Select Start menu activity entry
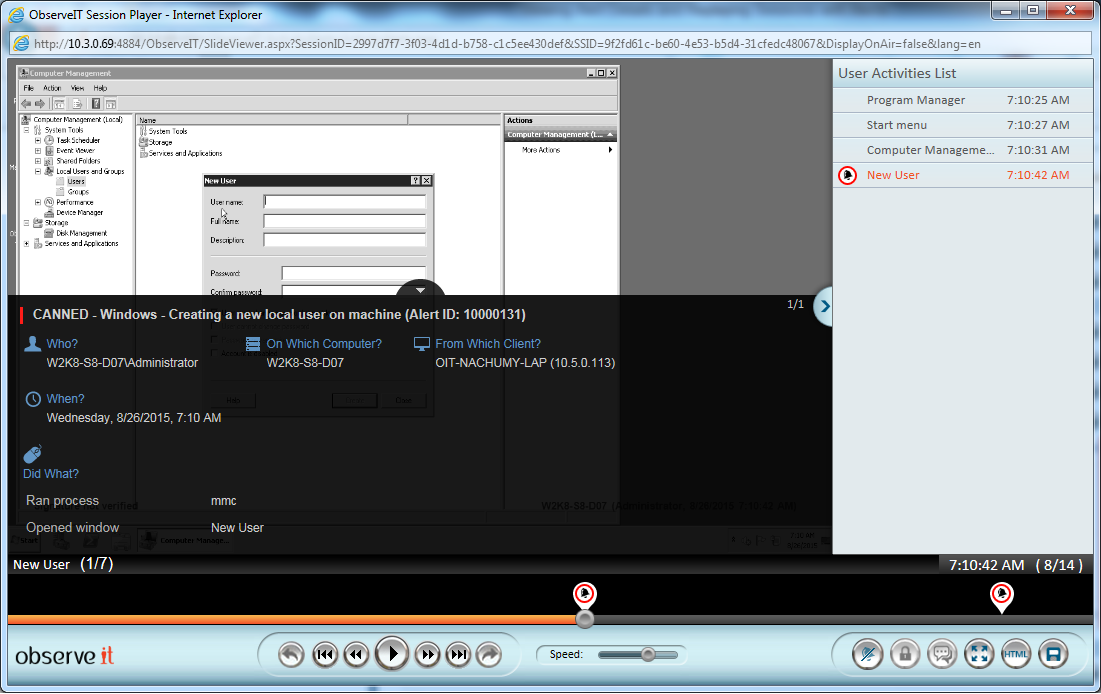 [x=897, y=125]
